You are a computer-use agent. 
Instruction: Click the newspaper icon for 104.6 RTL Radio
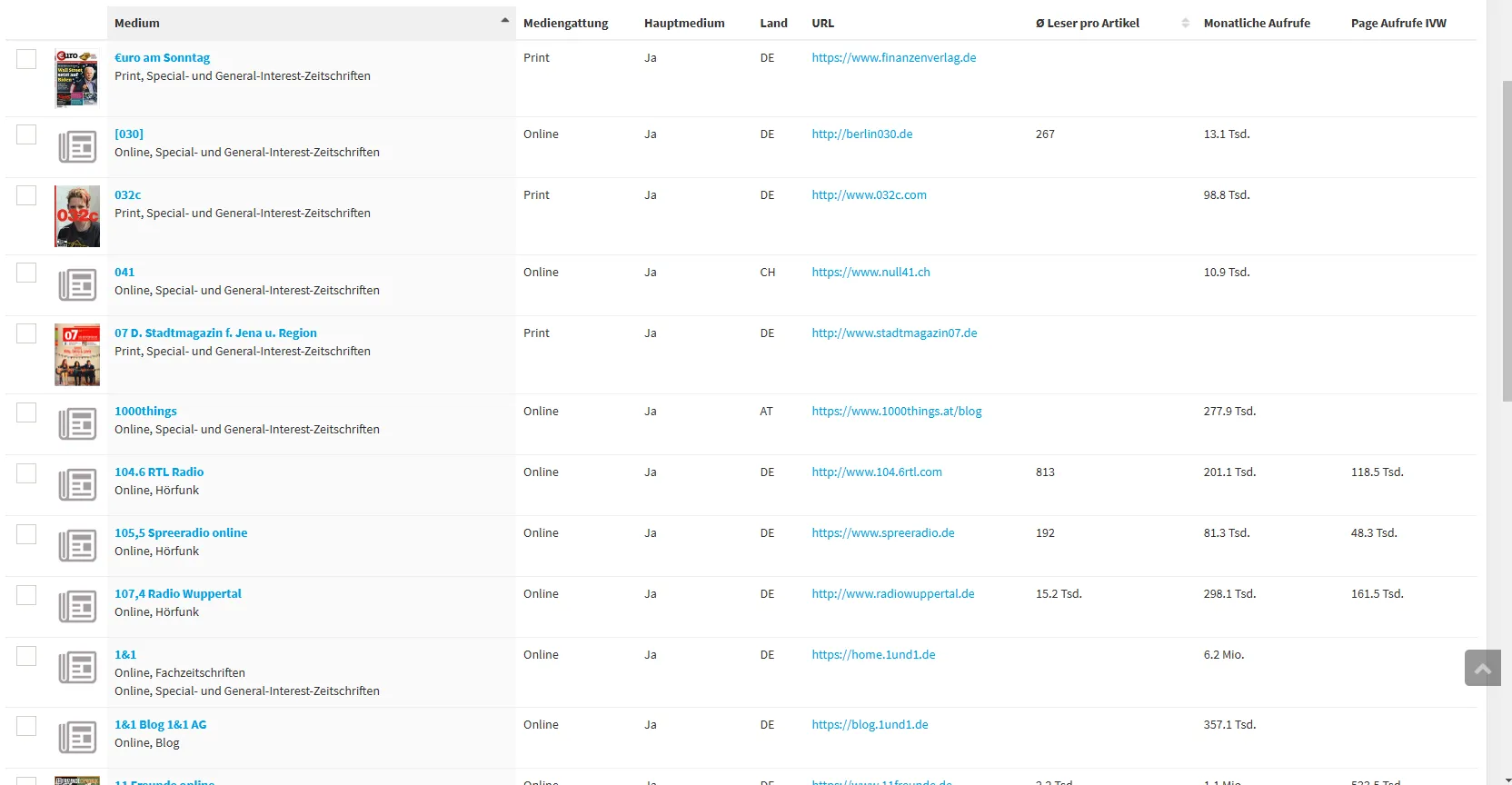click(77, 484)
